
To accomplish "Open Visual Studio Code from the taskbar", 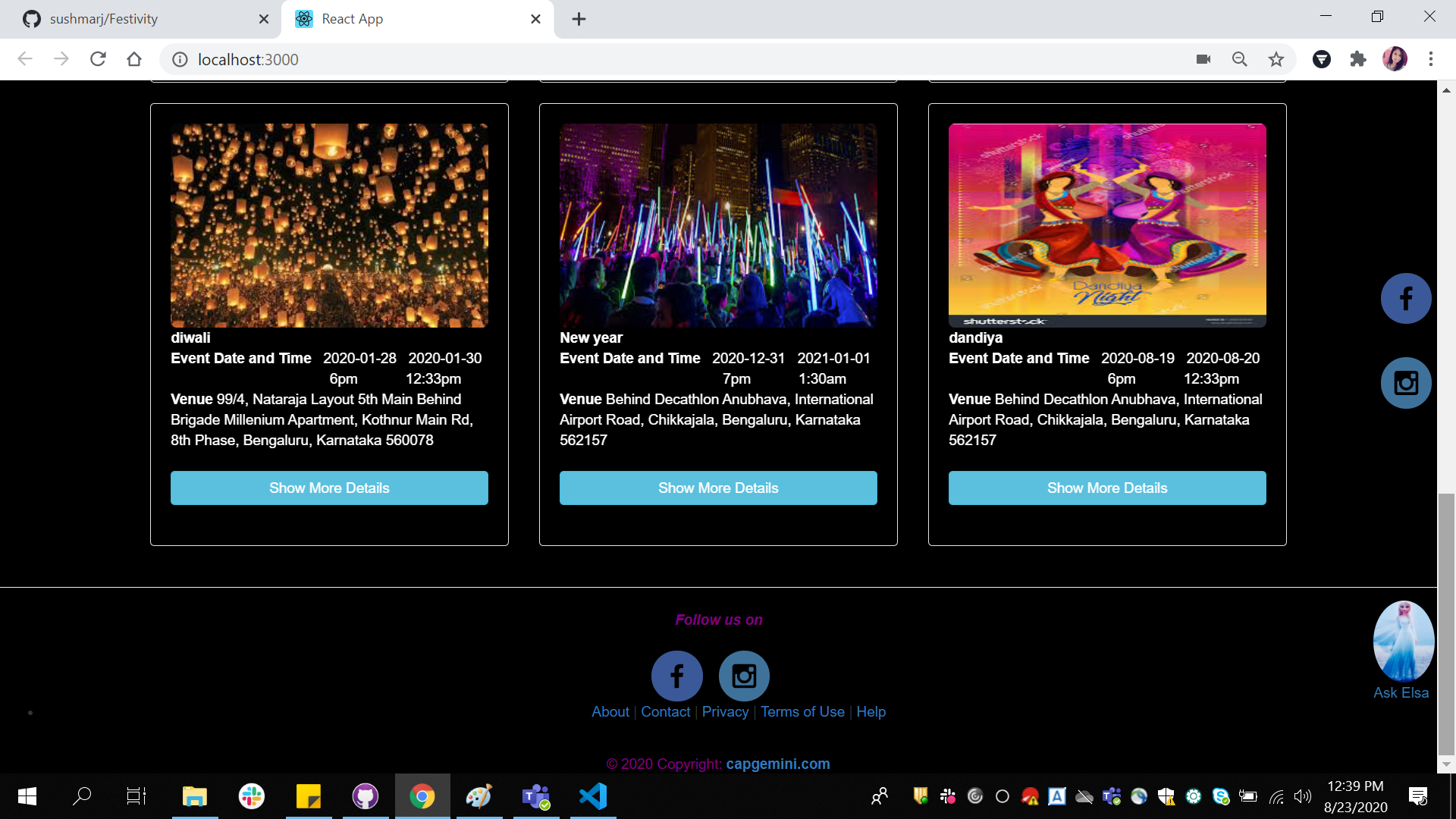I will 593,796.
